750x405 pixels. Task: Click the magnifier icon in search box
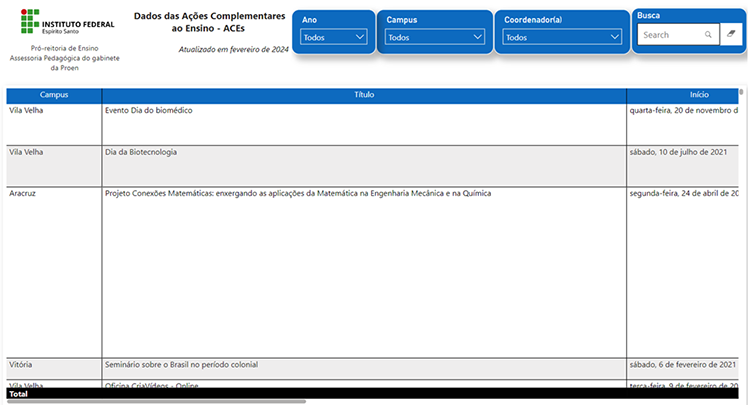tap(708, 35)
